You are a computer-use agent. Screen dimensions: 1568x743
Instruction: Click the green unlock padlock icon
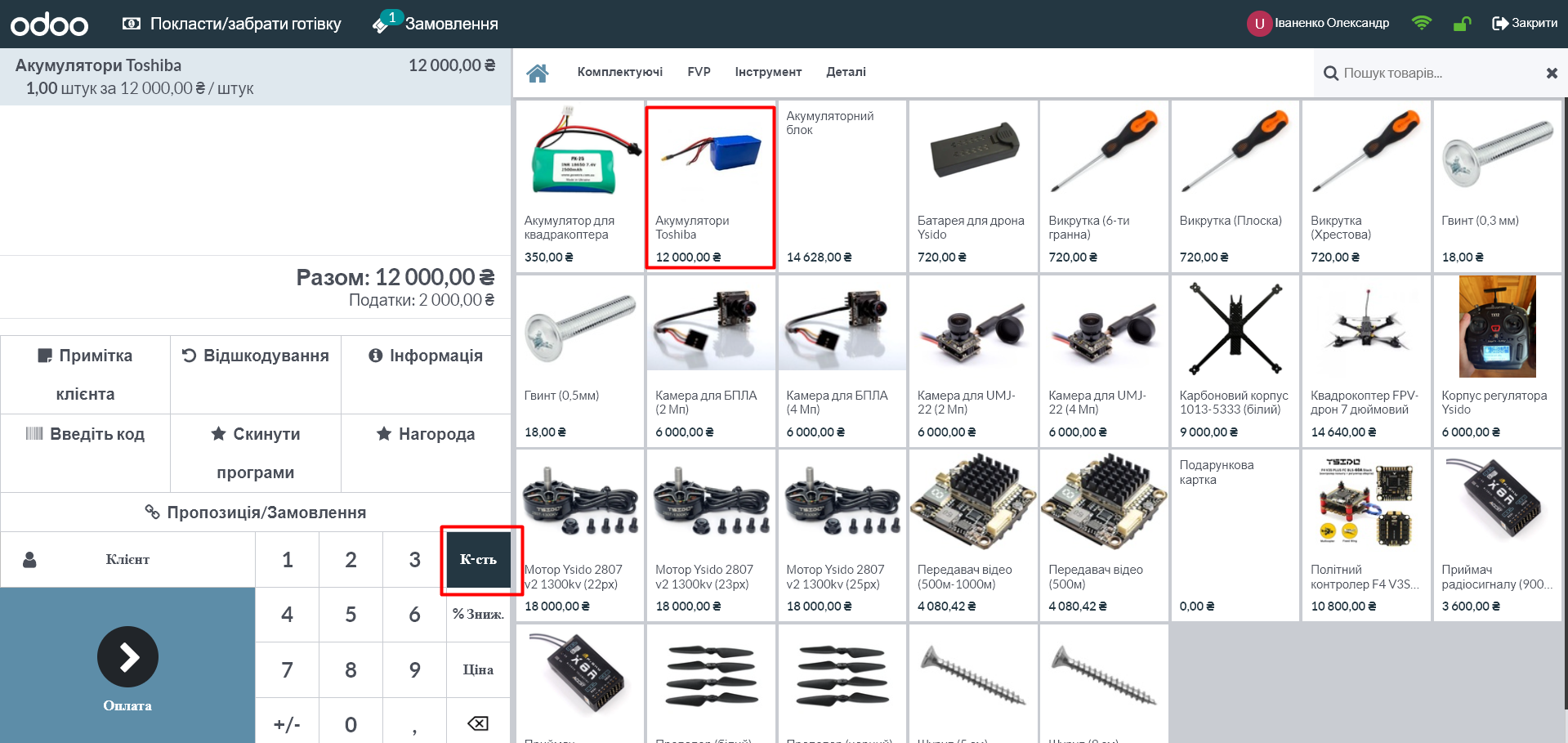click(x=1462, y=24)
